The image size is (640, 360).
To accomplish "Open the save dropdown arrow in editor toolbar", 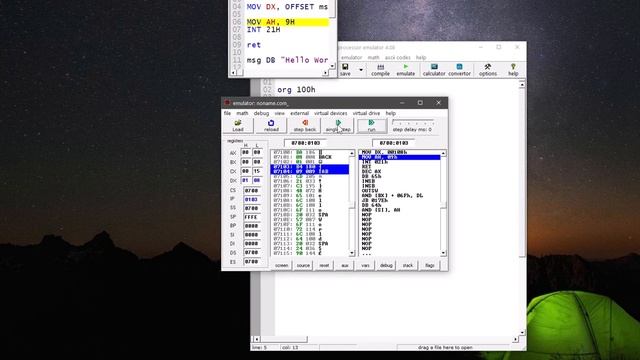I will point(361,70).
